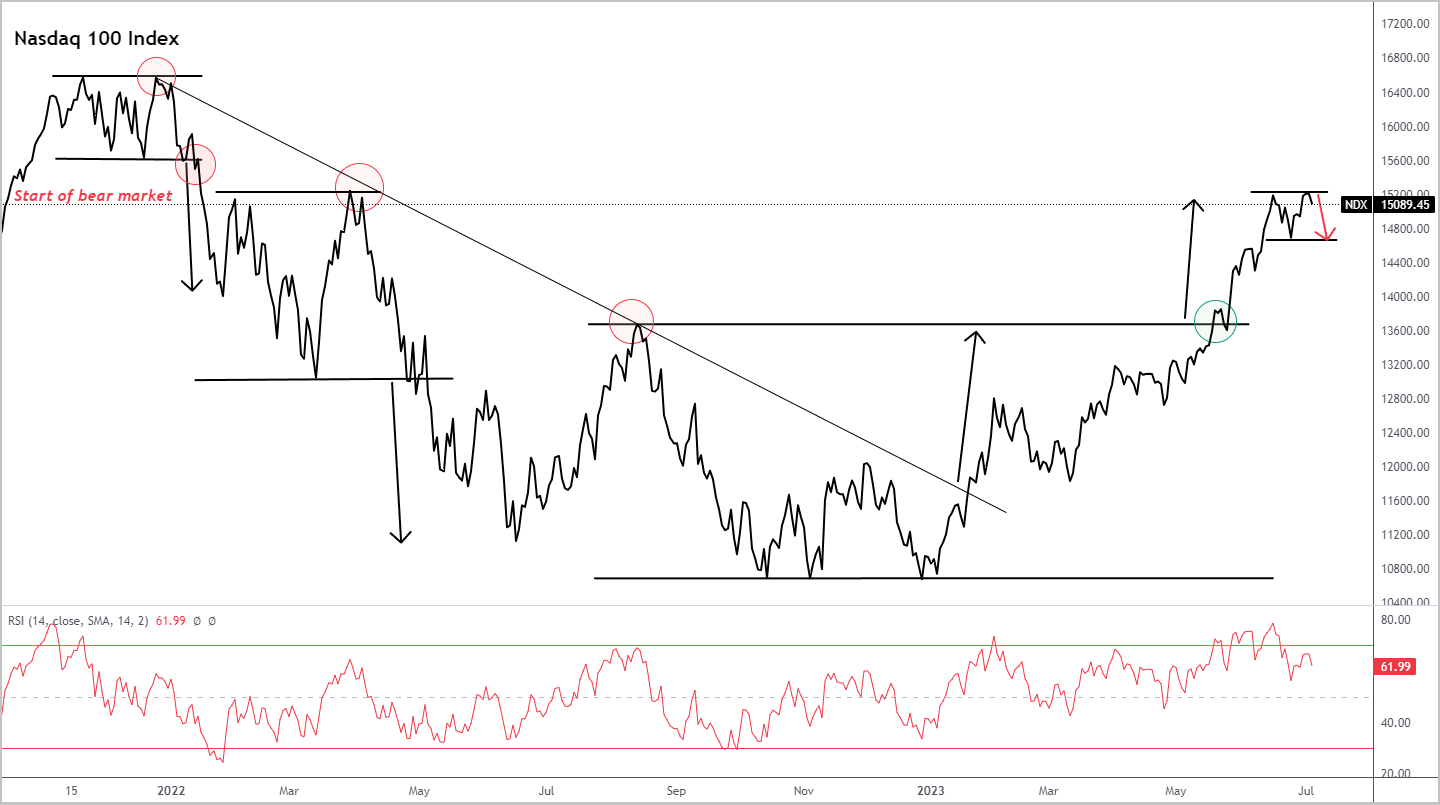This screenshot has height=805, width=1440.
Task: Click the 2023 label on time axis
Action: [x=933, y=791]
